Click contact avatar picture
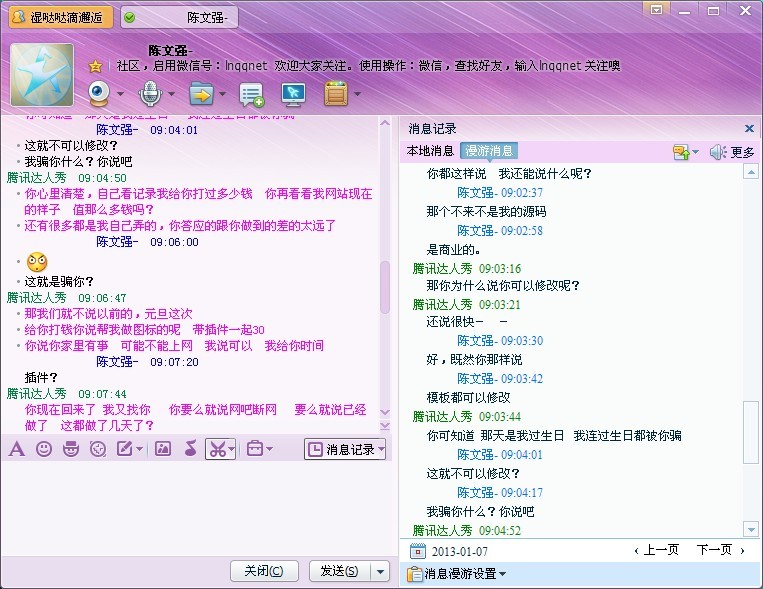 click(42, 74)
